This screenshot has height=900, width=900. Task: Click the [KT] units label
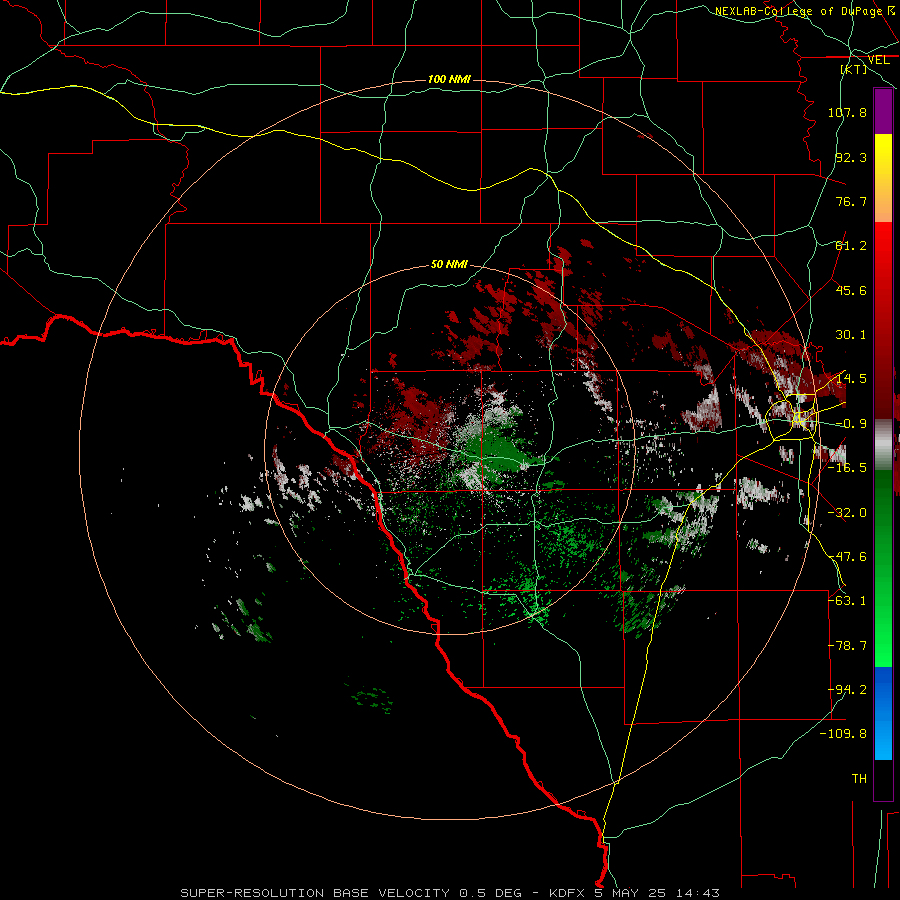coord(854,69)
